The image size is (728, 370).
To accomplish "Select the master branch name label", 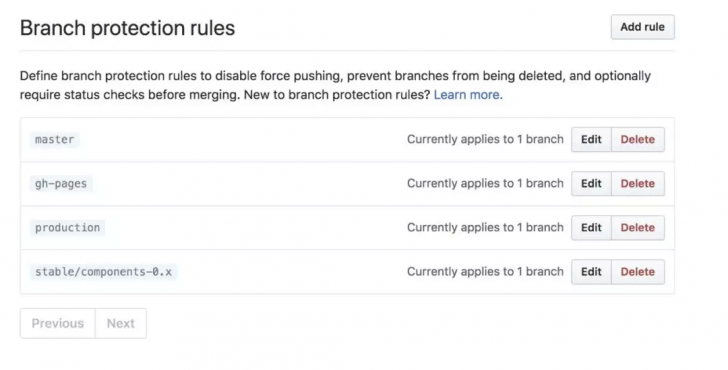I will point(54,139).
